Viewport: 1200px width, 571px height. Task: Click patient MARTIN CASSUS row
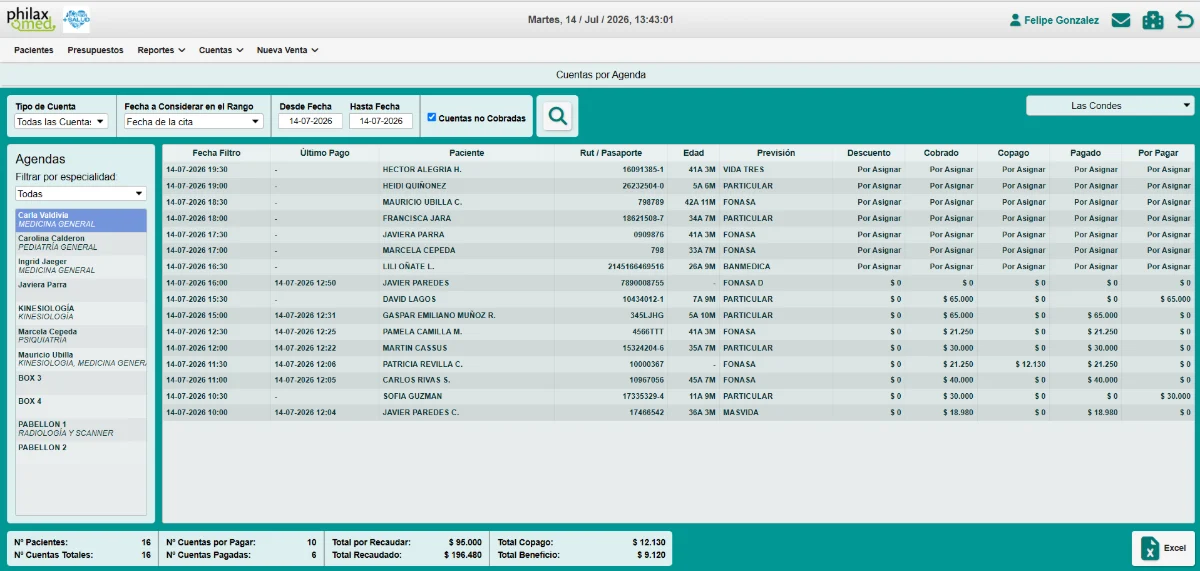[x=679, y=348]
